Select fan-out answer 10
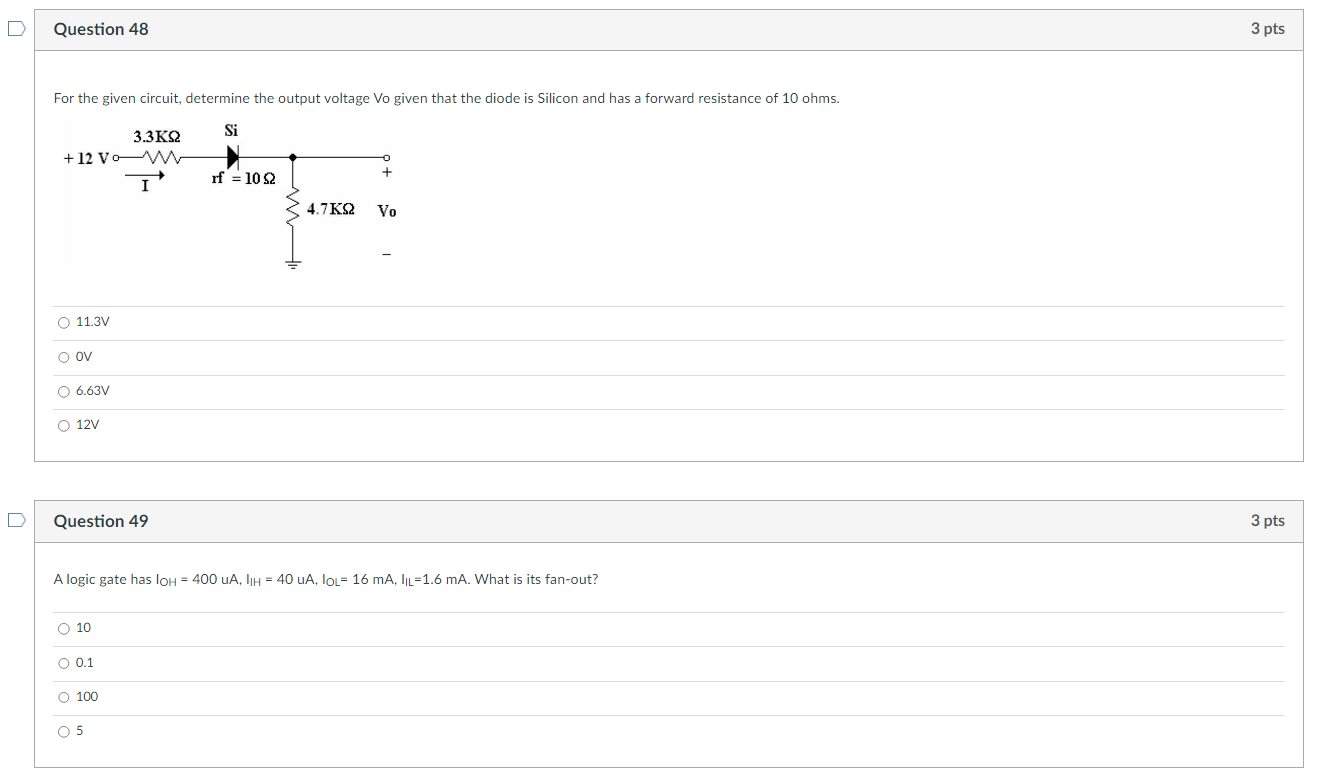The image size is (1322, 775). click(x=63, y=628)
